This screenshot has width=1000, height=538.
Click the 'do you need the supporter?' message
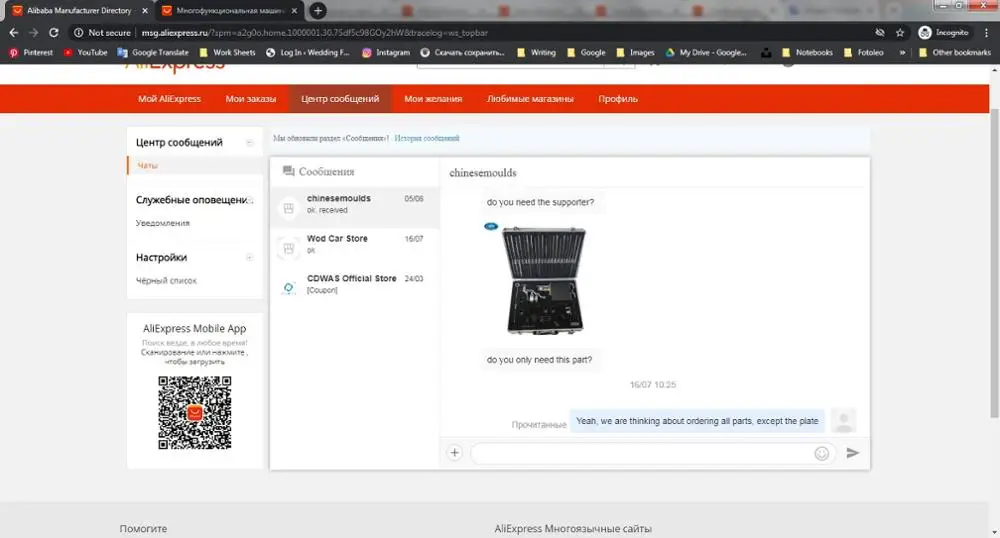(x=540, y=202)
